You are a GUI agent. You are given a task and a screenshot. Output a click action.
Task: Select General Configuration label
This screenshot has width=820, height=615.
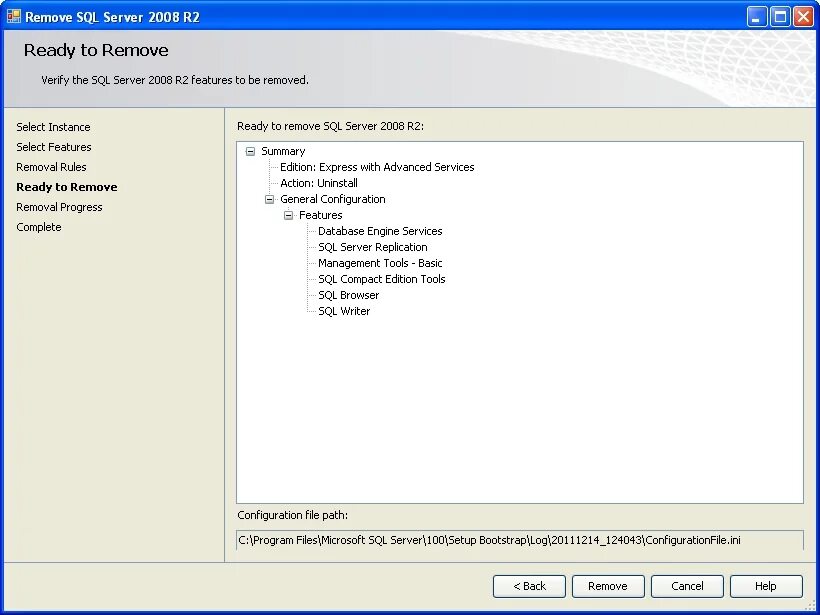(x=333, y=199)
